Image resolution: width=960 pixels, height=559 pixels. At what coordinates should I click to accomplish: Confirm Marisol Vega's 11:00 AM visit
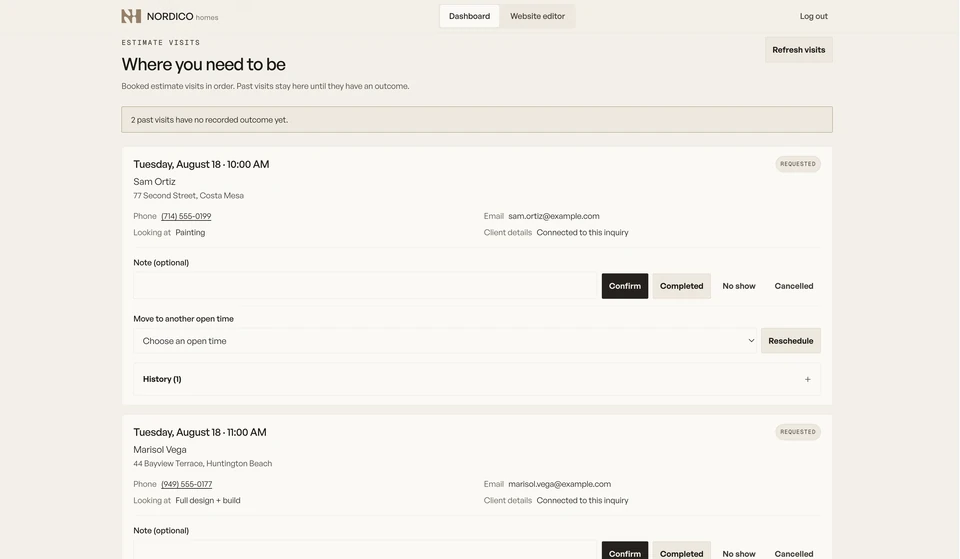coord(624,552)
